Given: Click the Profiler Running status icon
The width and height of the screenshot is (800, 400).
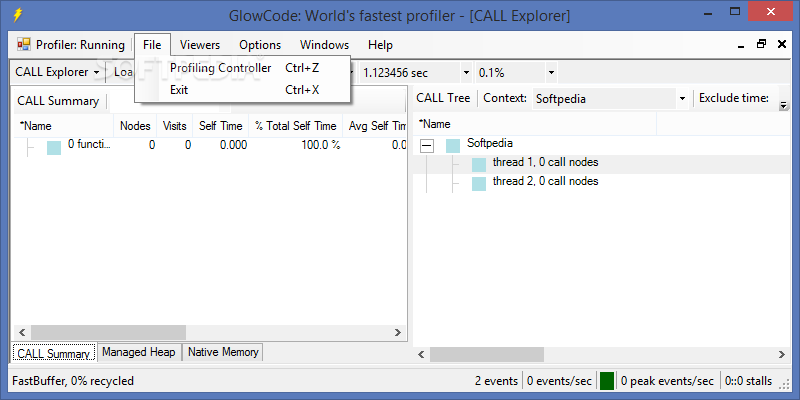Looking at the screenshot, I should coord(23,45).
